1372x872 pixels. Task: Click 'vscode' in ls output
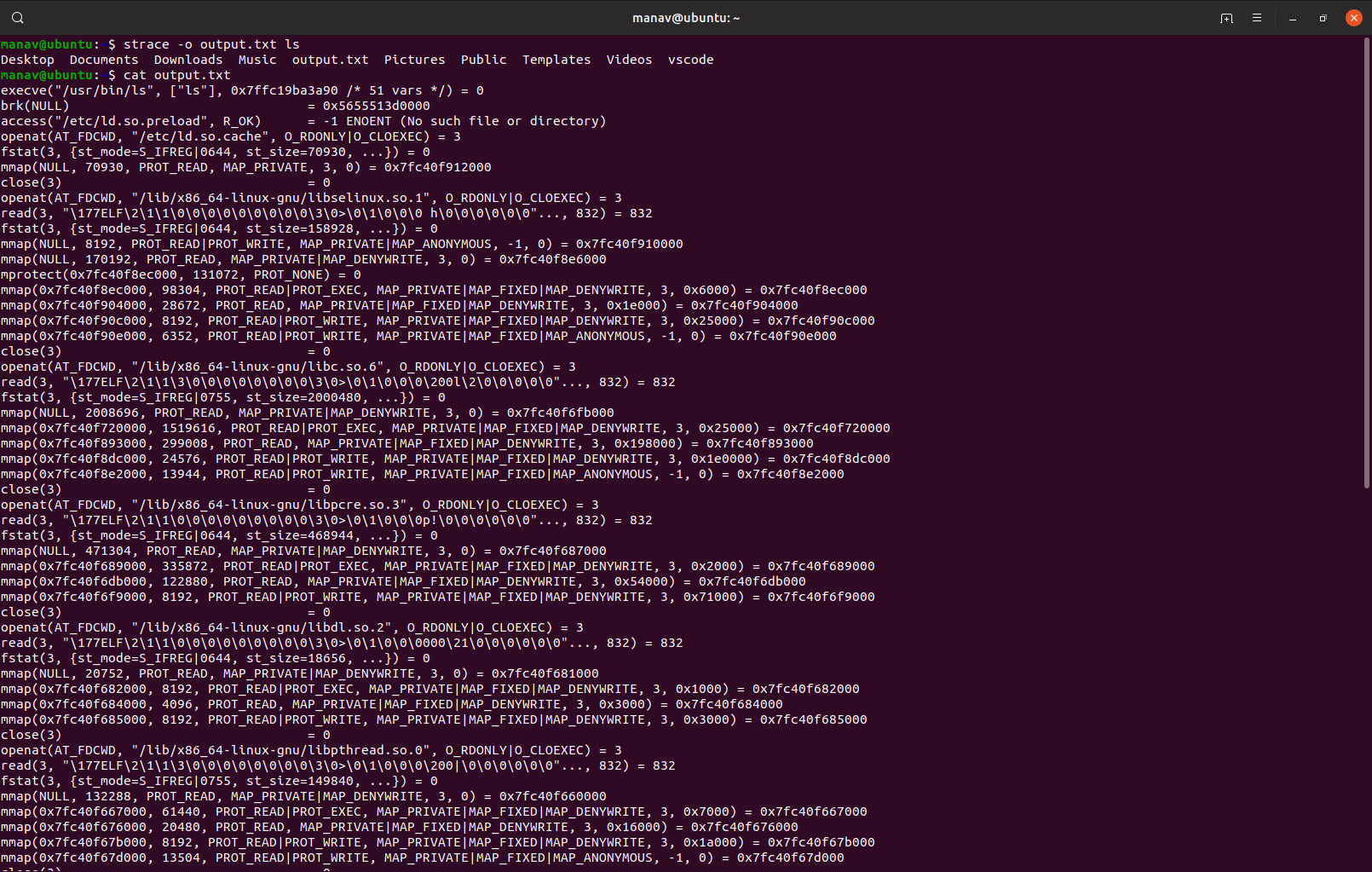[x=691, y=60]
